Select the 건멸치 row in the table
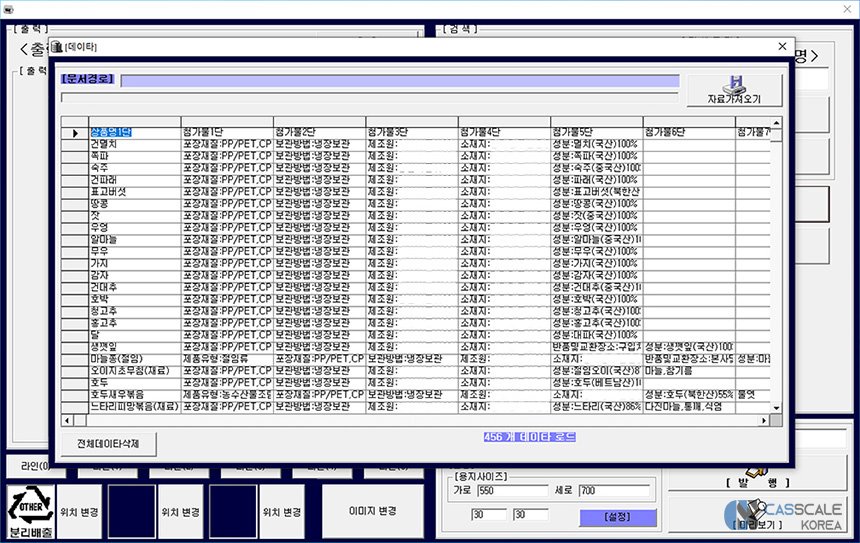The image size is (860, 543). 134,144
